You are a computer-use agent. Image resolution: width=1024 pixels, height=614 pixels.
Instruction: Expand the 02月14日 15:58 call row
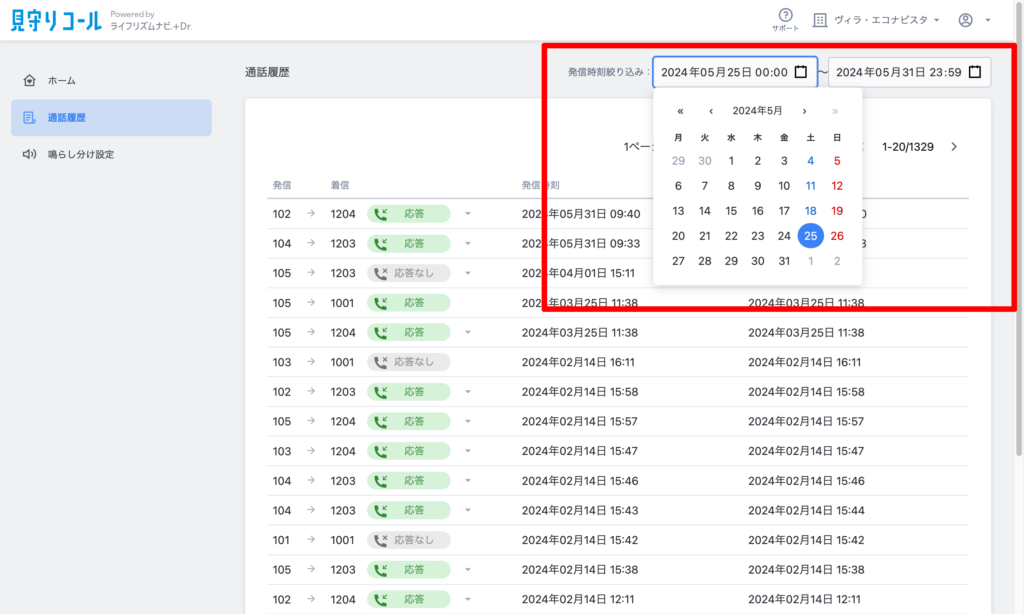tap(468, 392)
